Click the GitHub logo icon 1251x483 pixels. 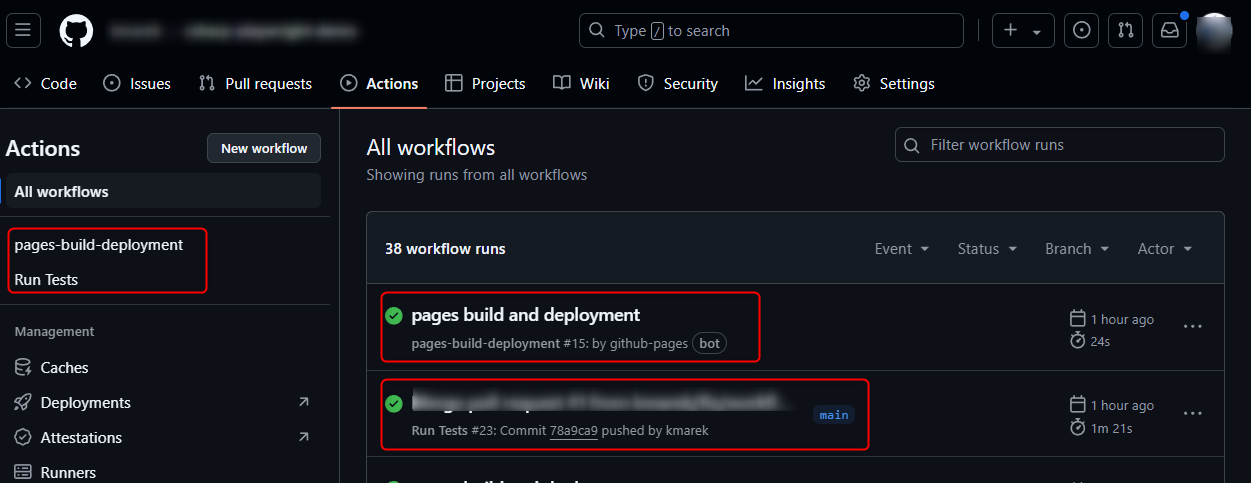(x=76, y=31)
